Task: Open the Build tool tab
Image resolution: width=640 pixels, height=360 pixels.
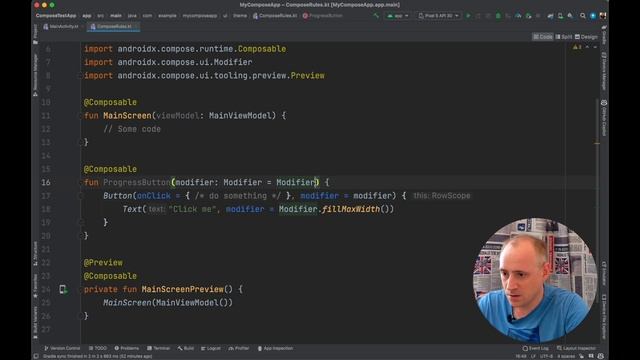Action: coord(186,348)
